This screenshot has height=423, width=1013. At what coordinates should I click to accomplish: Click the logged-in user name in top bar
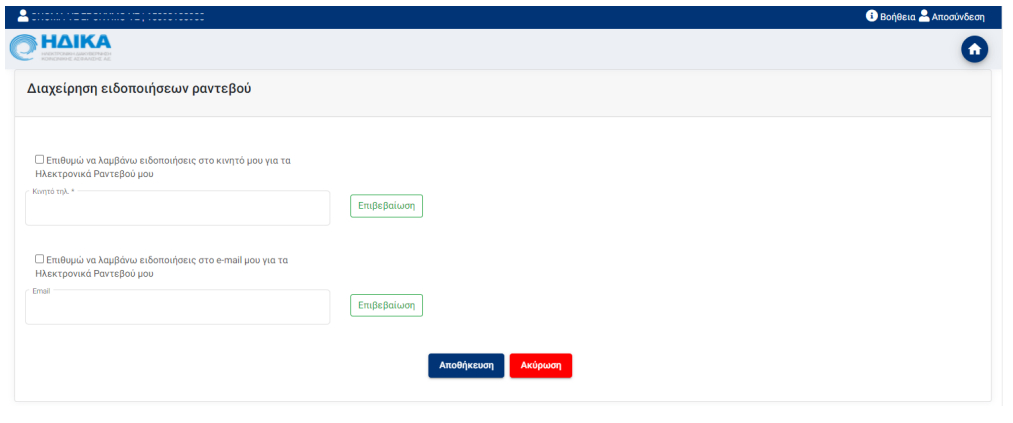(118, 17)
